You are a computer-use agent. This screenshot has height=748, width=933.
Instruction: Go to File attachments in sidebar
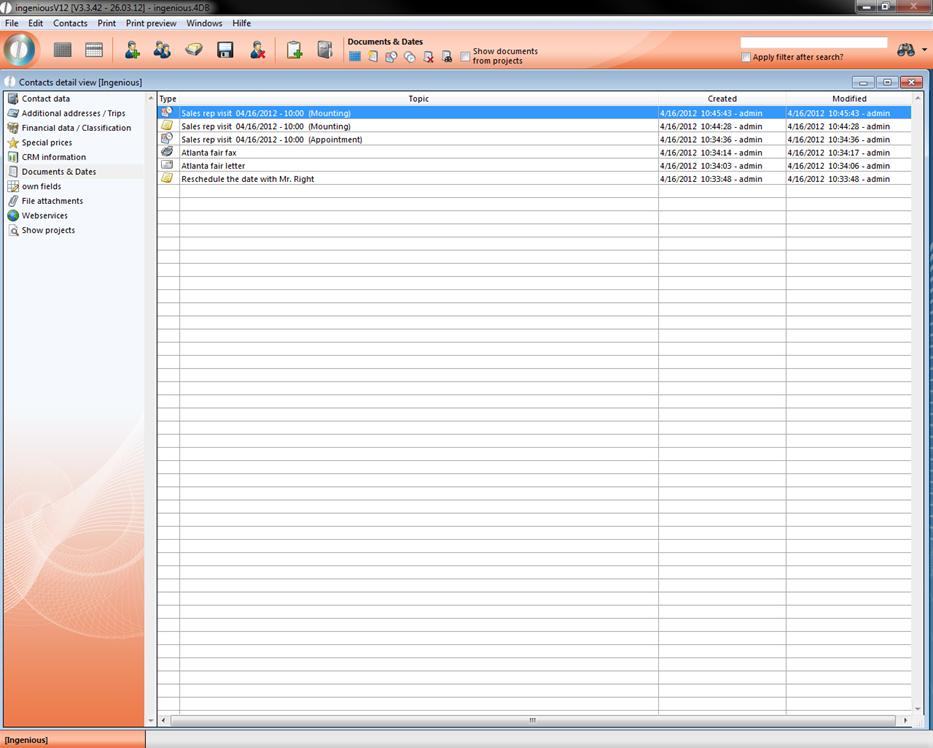click(52, 201)
